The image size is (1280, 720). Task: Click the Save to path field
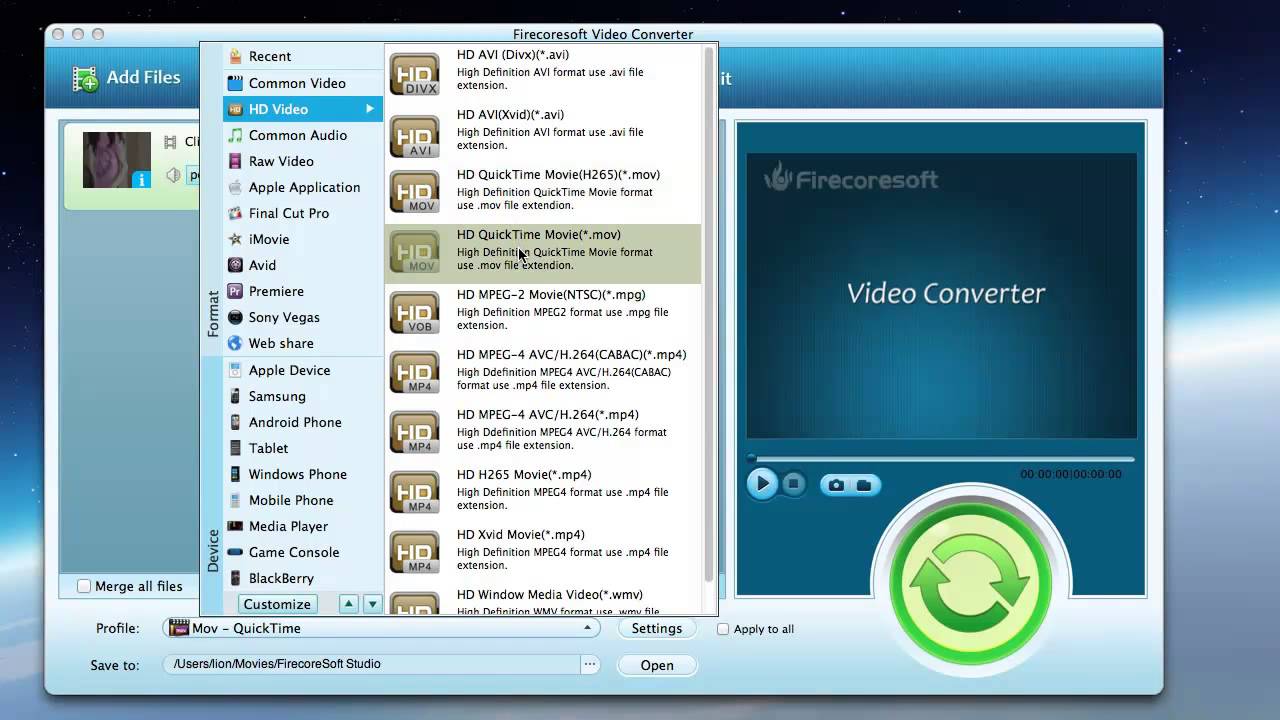372,664
